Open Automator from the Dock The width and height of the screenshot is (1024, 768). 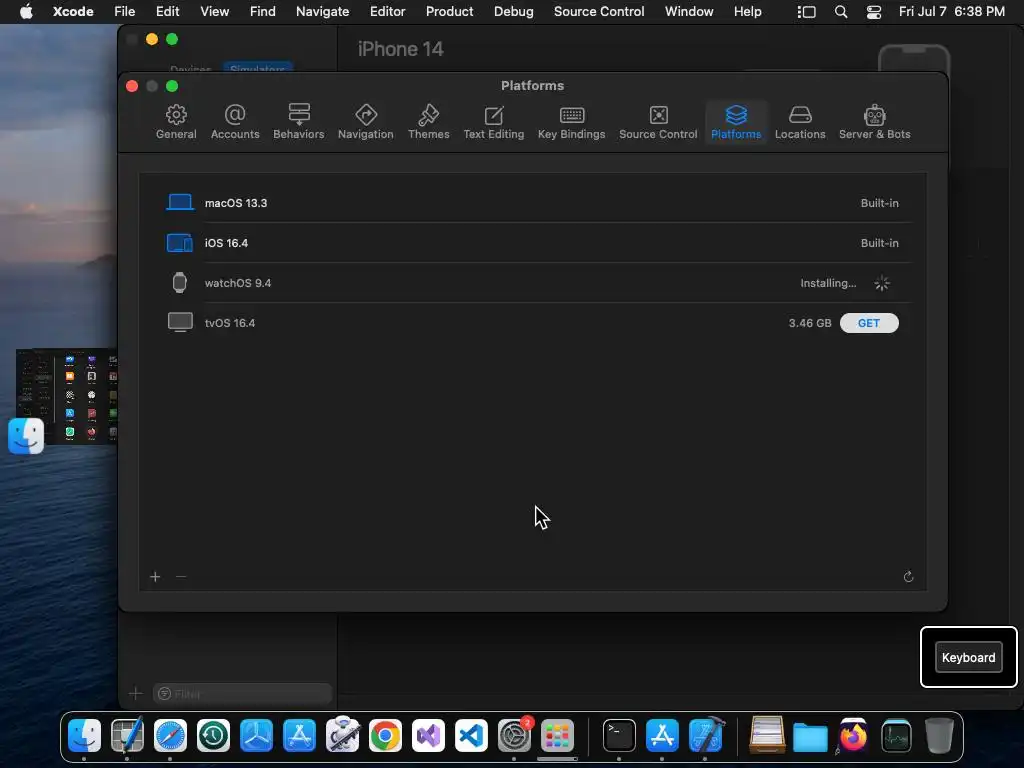[x=342, y=736]
